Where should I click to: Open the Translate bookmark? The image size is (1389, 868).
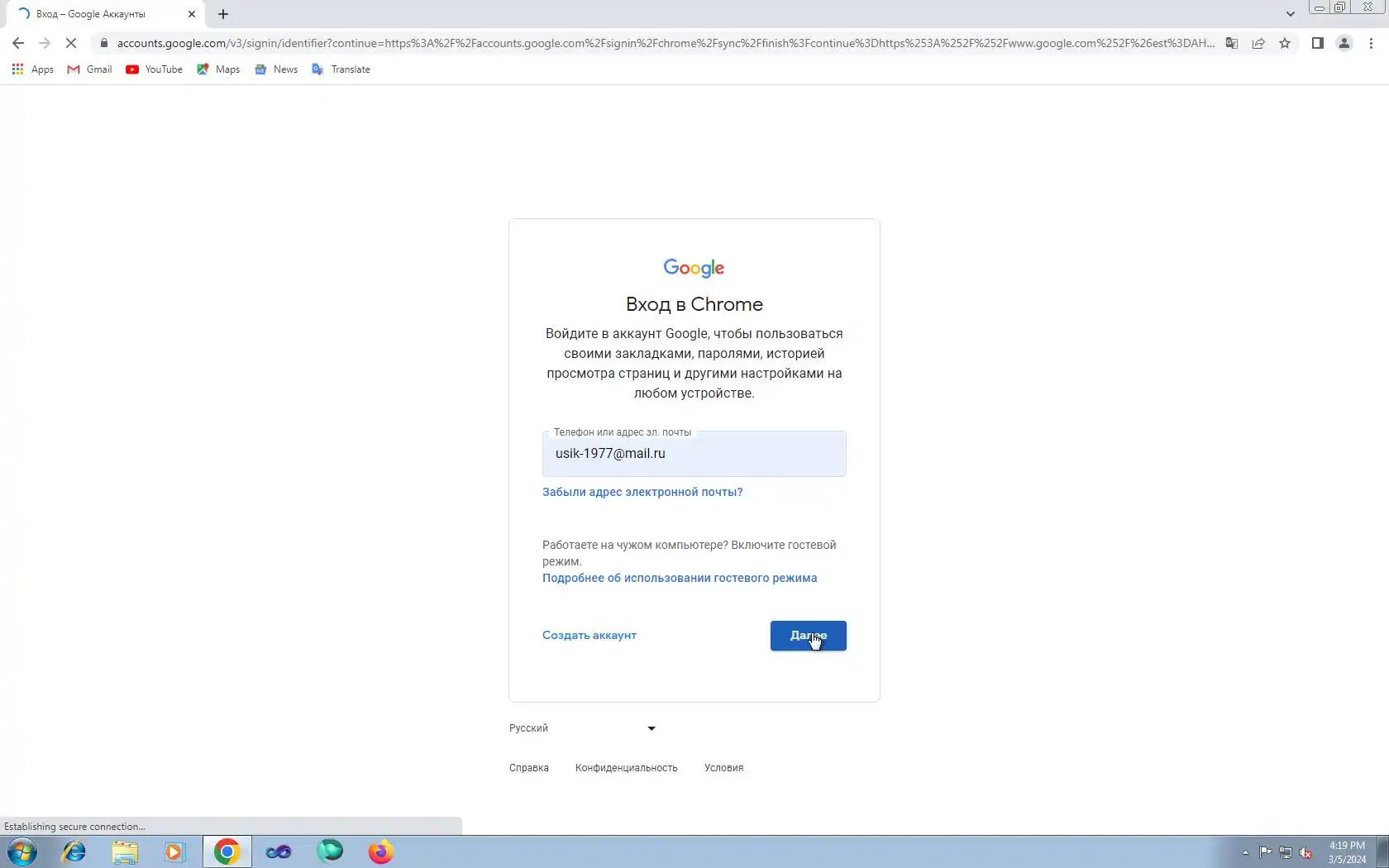coord(341,69)
